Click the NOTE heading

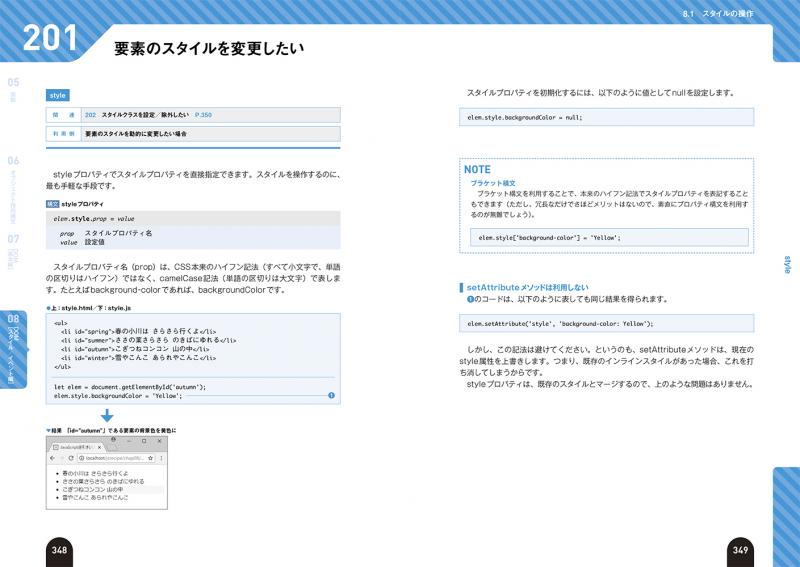[477, 169]
